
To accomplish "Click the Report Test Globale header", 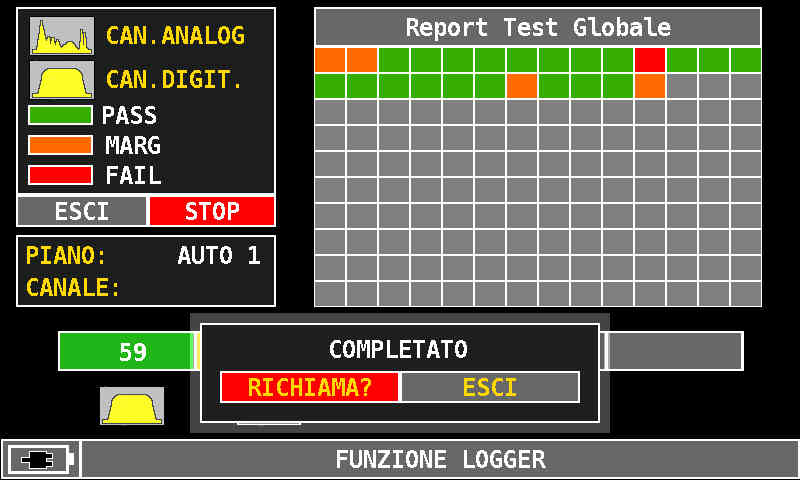I will click(x=538, y=28).
